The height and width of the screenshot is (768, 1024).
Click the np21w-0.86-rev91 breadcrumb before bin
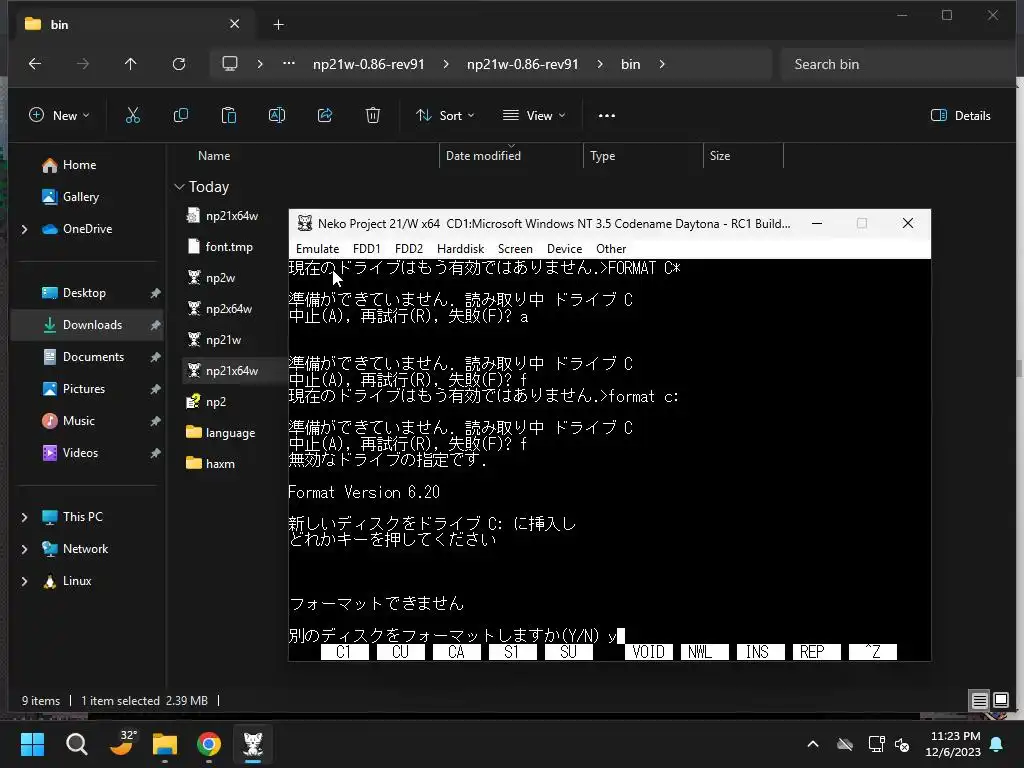(x=522, y=64)
